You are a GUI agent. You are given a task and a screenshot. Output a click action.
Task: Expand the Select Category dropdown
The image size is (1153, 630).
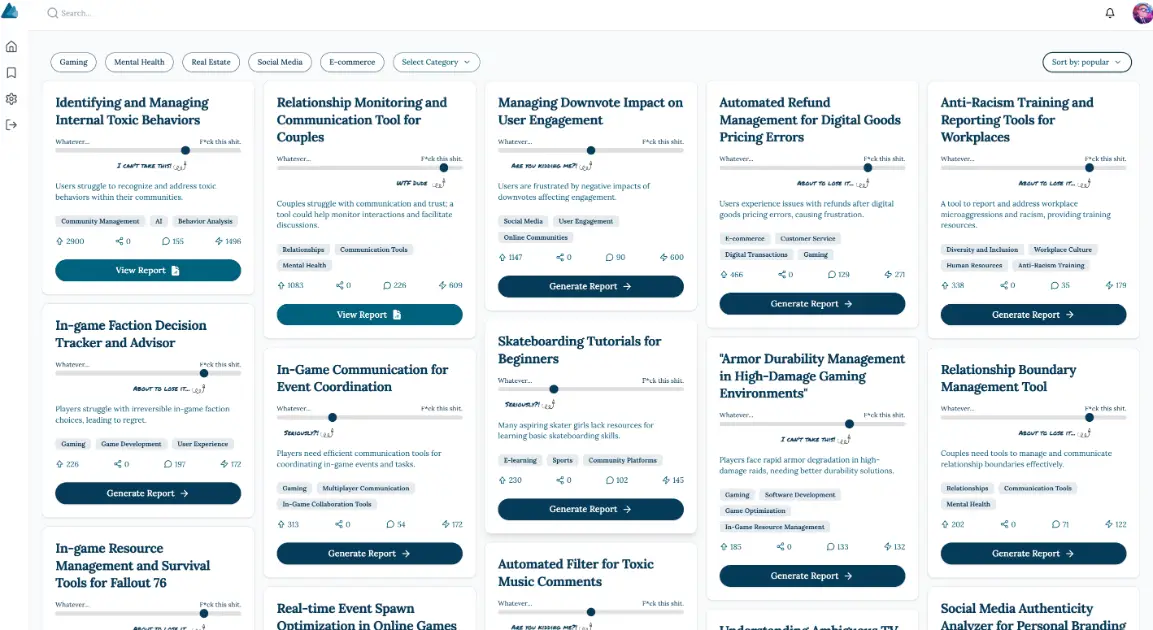[436, 62]
